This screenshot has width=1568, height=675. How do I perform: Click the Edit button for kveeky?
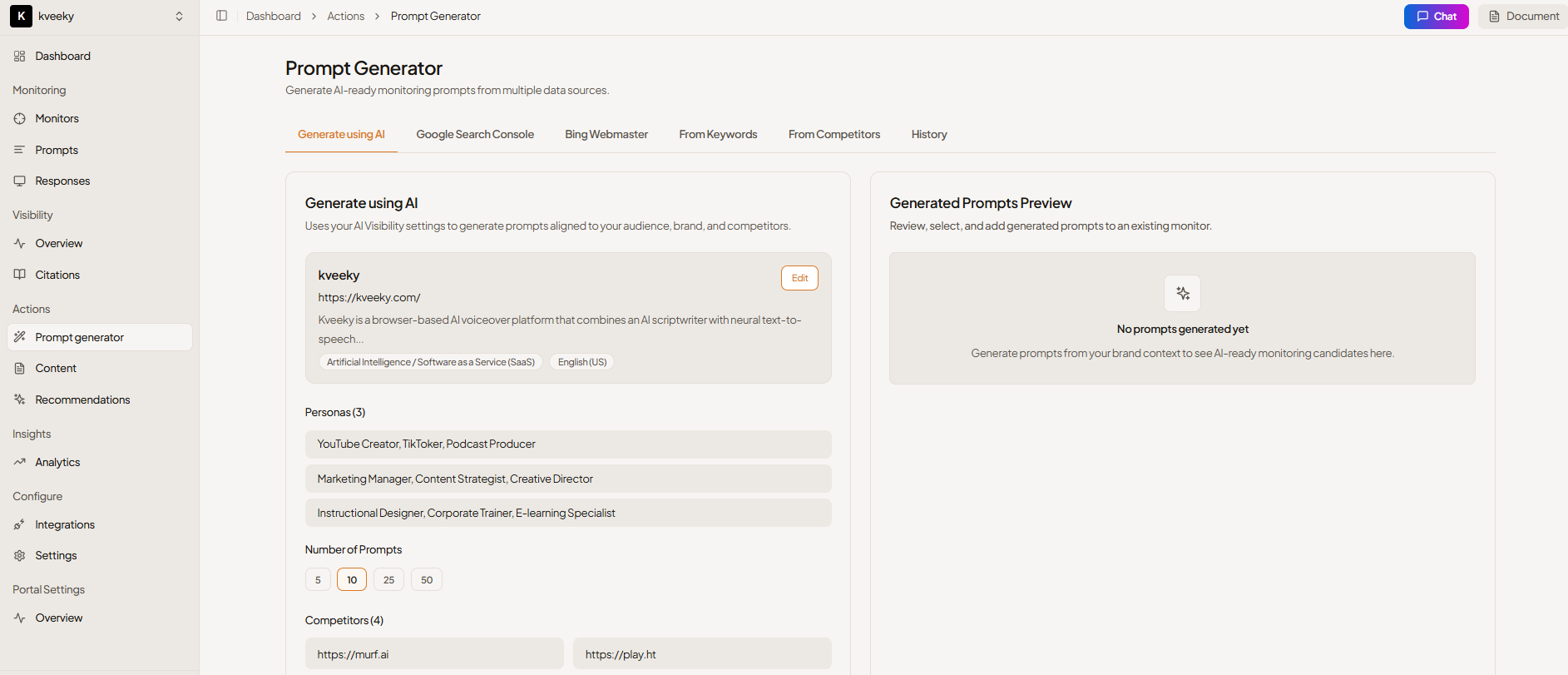[799, 278]
